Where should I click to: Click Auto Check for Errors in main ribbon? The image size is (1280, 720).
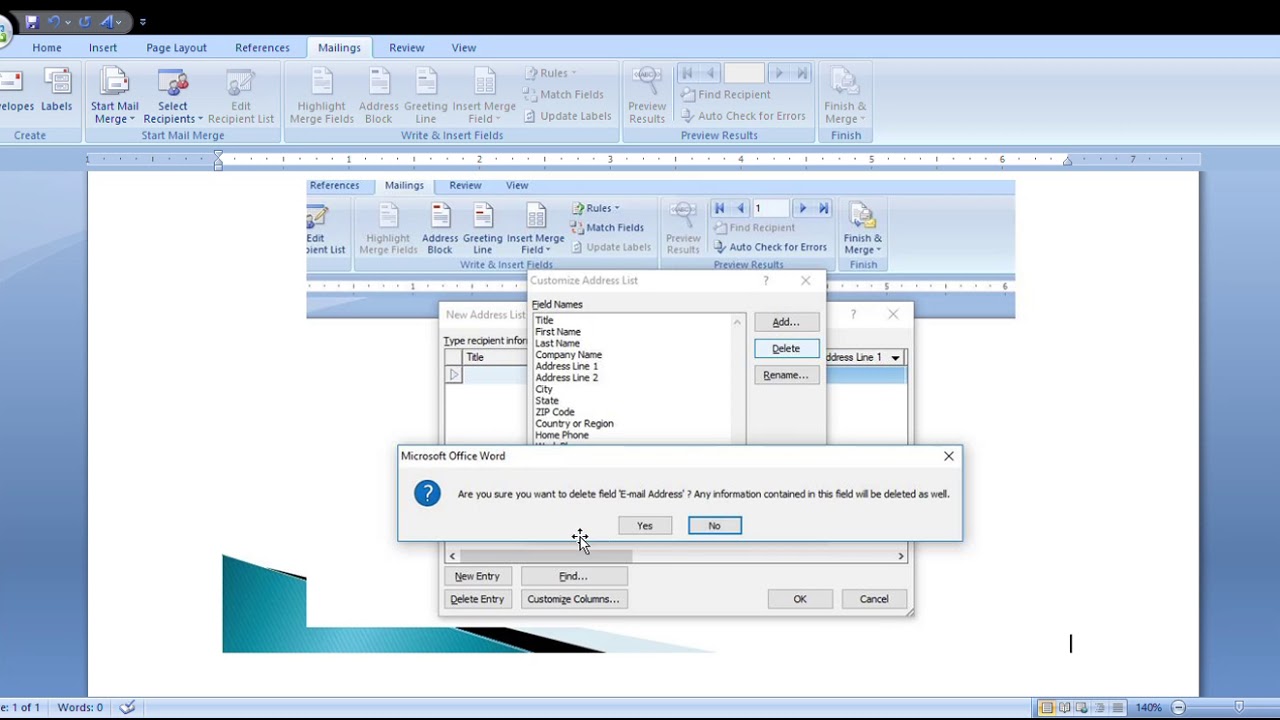point(742,116)
